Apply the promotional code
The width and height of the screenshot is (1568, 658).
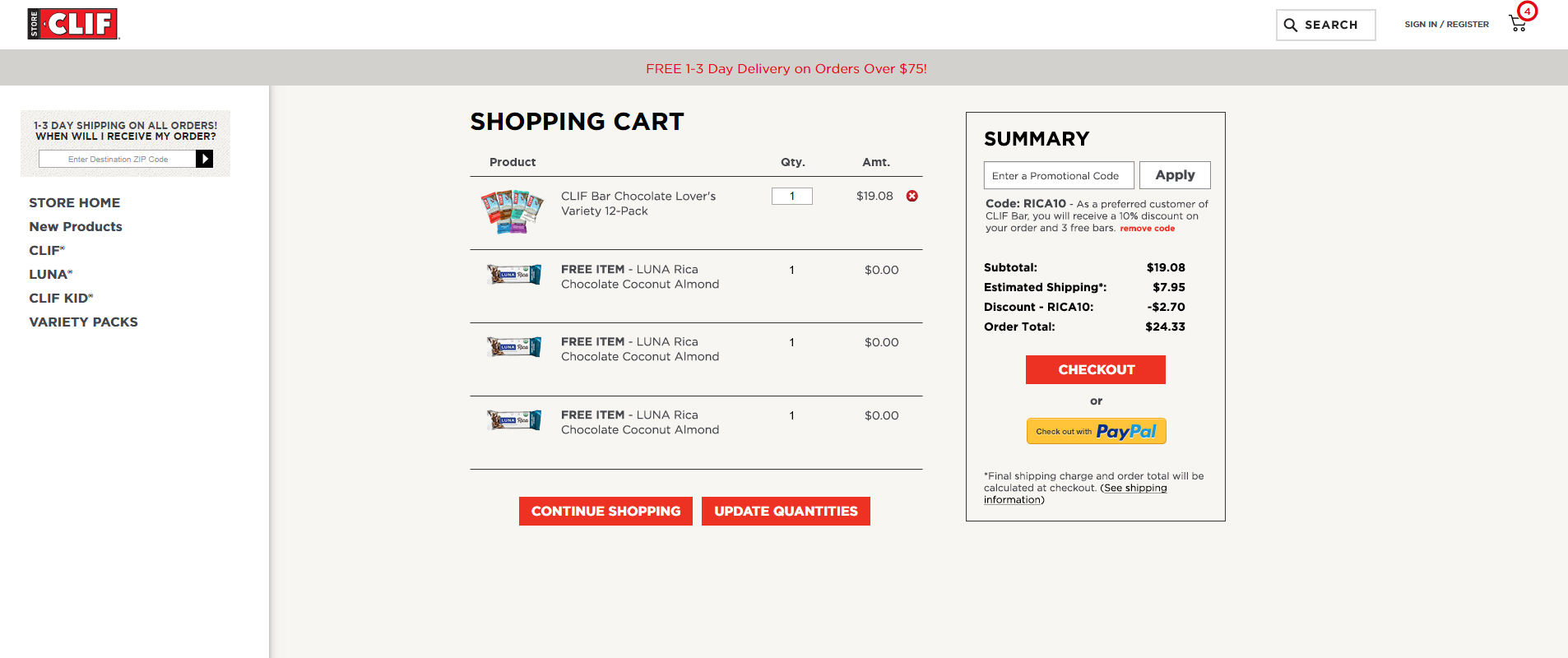pos(1175,175)
